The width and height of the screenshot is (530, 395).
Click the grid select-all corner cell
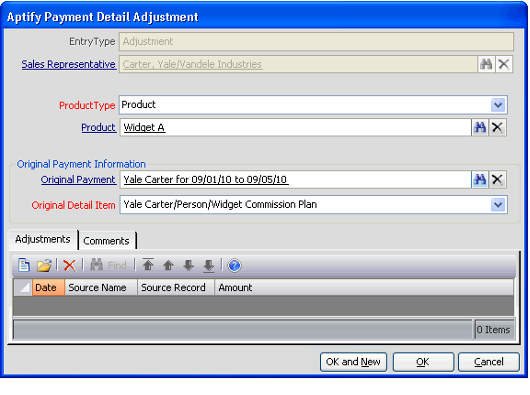coord(23,288)
